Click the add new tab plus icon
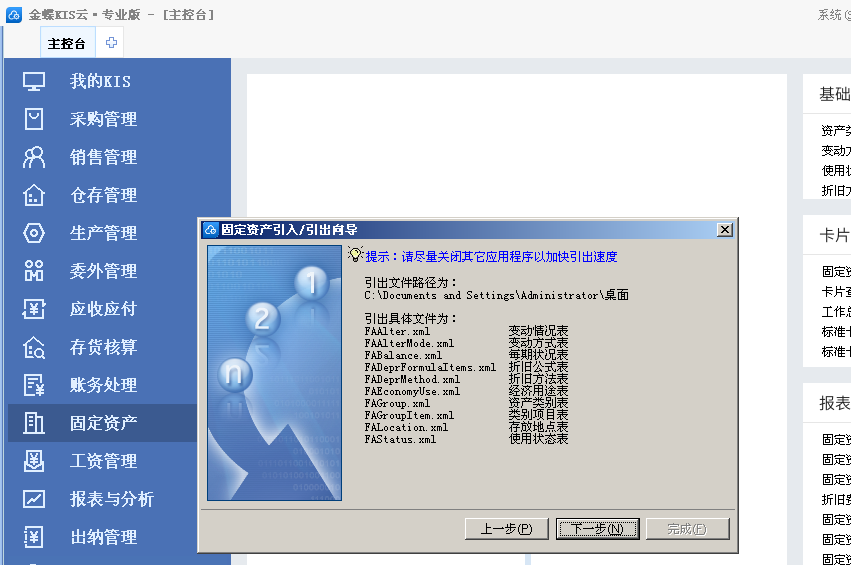 [111, 43]
